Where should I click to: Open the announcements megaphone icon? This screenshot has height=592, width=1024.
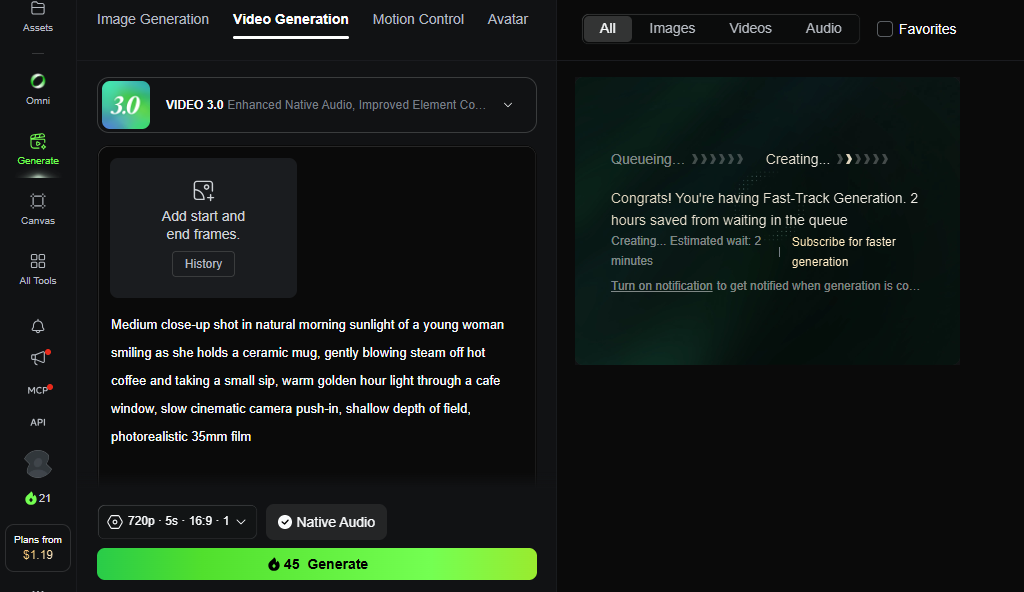click(39, 357)
